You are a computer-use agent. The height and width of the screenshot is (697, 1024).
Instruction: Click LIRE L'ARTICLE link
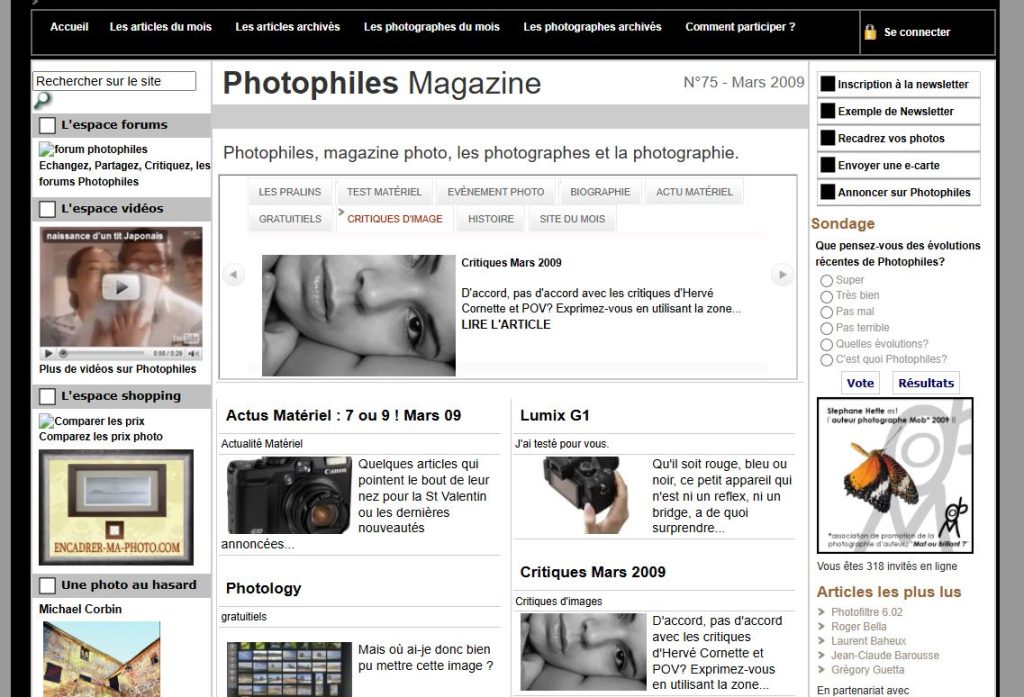(x=506, y=325)
